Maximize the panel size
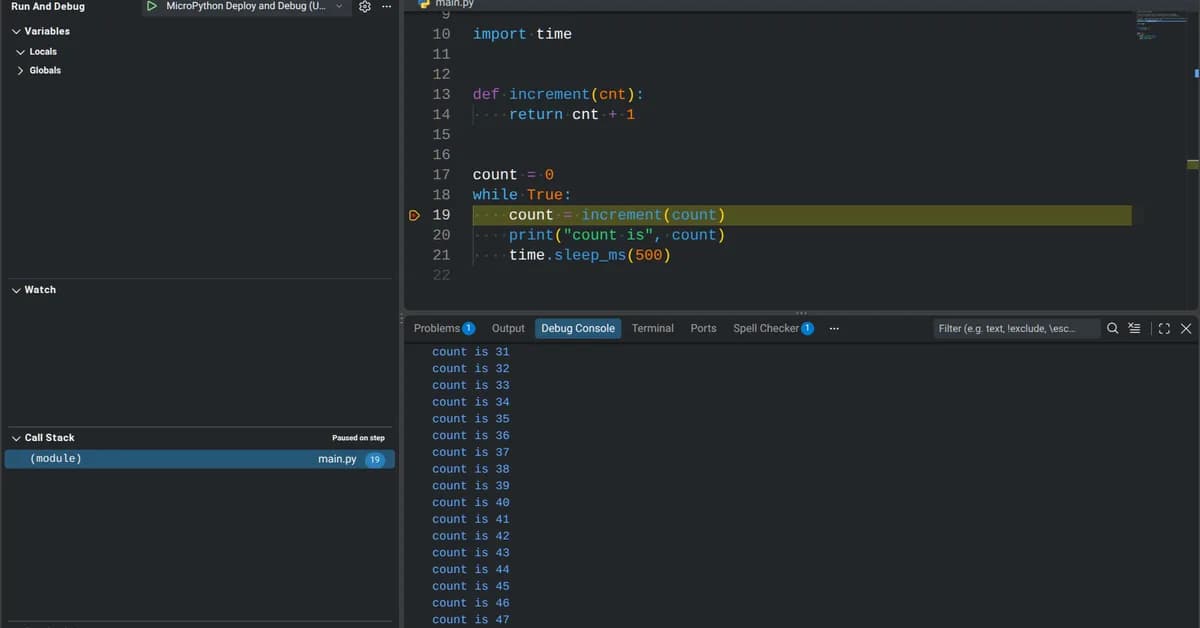1200x628 pixels. pos(1164,328)
